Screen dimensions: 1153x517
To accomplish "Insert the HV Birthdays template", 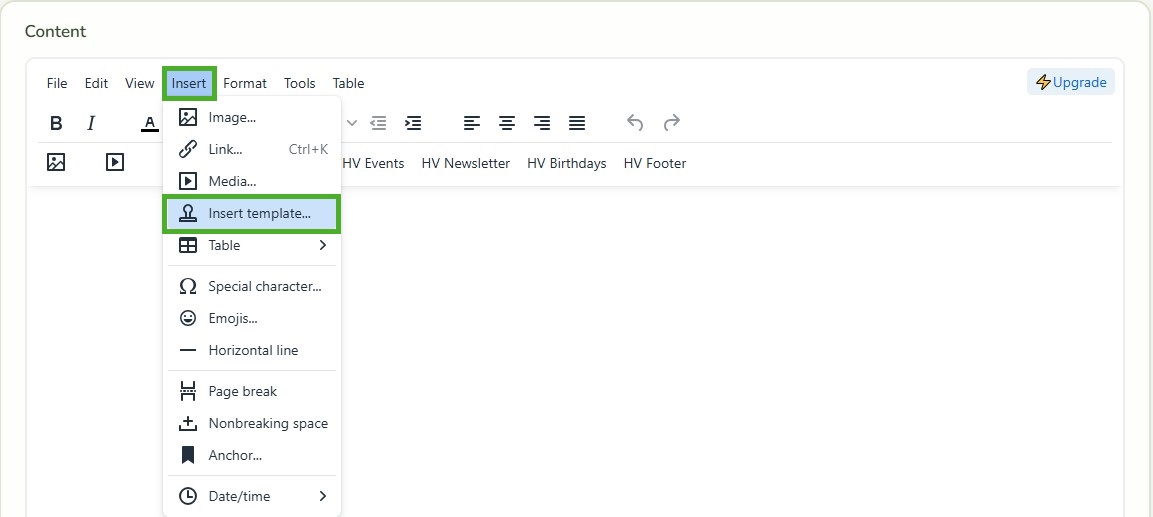I will point(566,163).
